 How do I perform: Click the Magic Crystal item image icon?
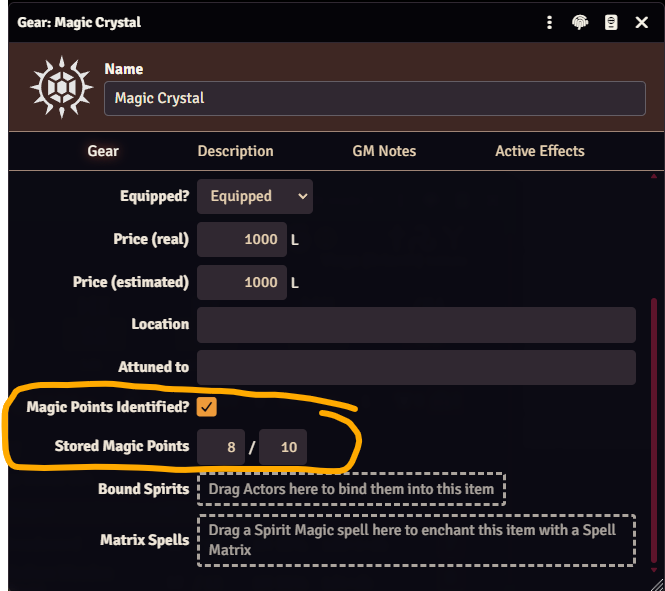(x=62, y=87)
